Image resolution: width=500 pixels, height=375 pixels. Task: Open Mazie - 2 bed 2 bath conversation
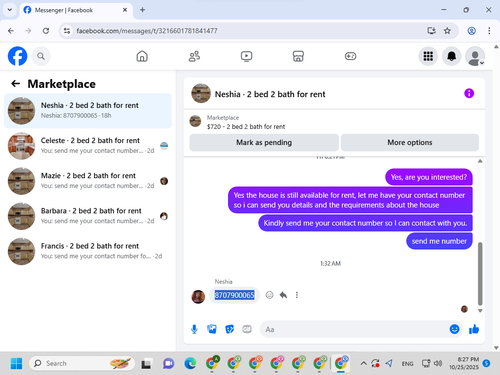pos(88,181)
